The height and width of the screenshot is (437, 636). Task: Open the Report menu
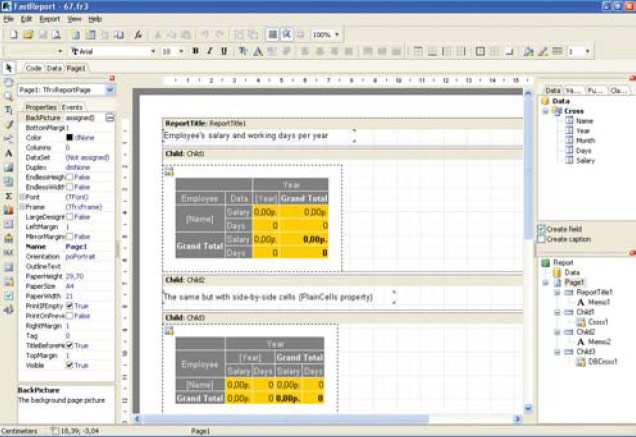coord(49,19)
